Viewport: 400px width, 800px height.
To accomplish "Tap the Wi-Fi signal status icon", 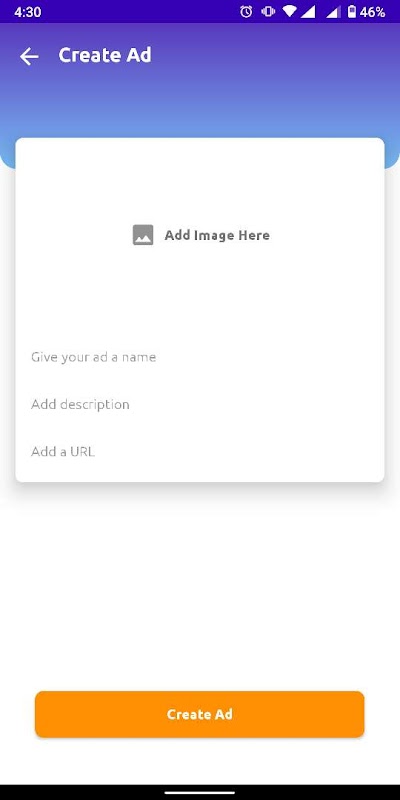I will (x=289, y=12).
